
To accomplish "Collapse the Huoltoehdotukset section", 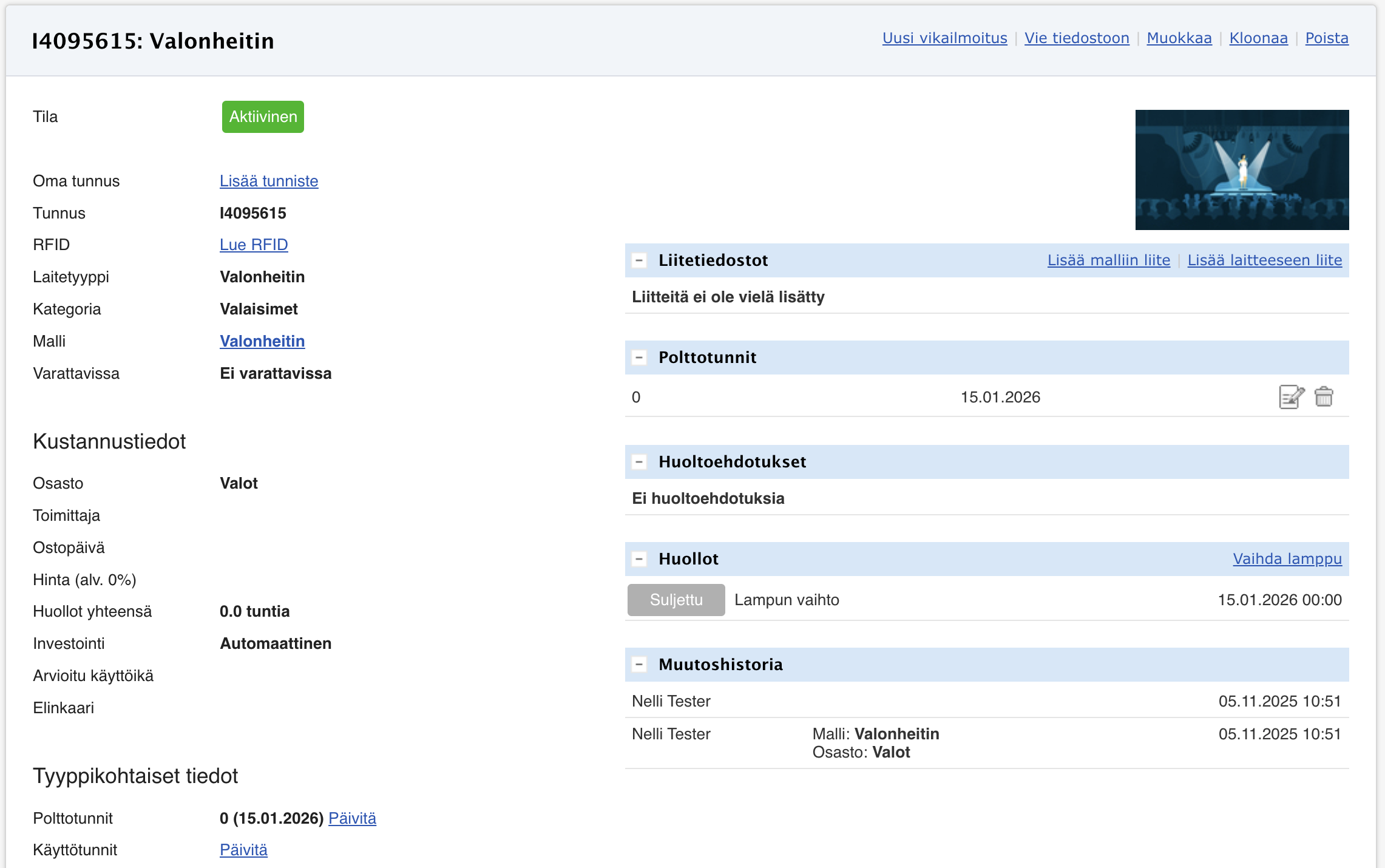I will 639,462.
